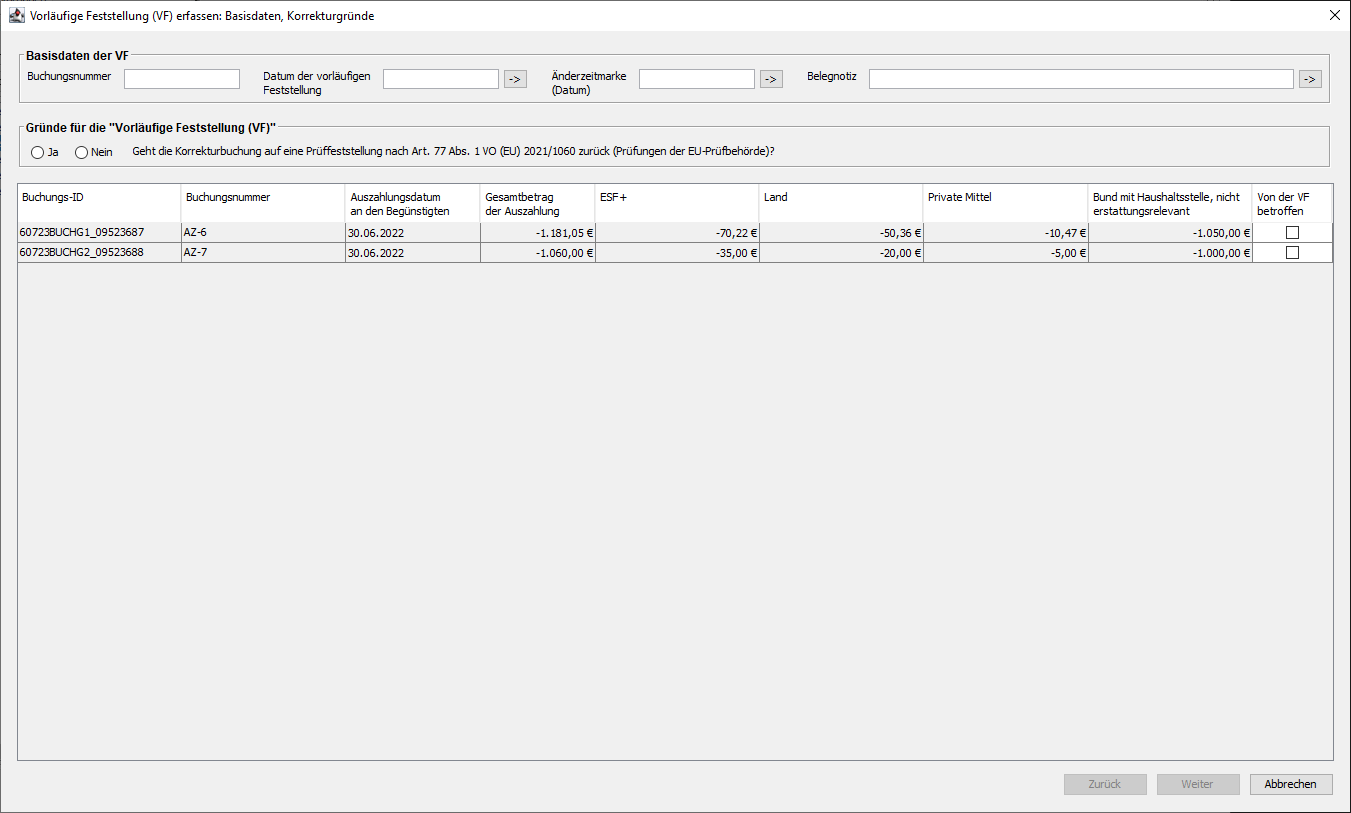Click the -1.000,00 € Bund cell
This screenshot has width=1351, height=813.
(x=1170, y=253)
